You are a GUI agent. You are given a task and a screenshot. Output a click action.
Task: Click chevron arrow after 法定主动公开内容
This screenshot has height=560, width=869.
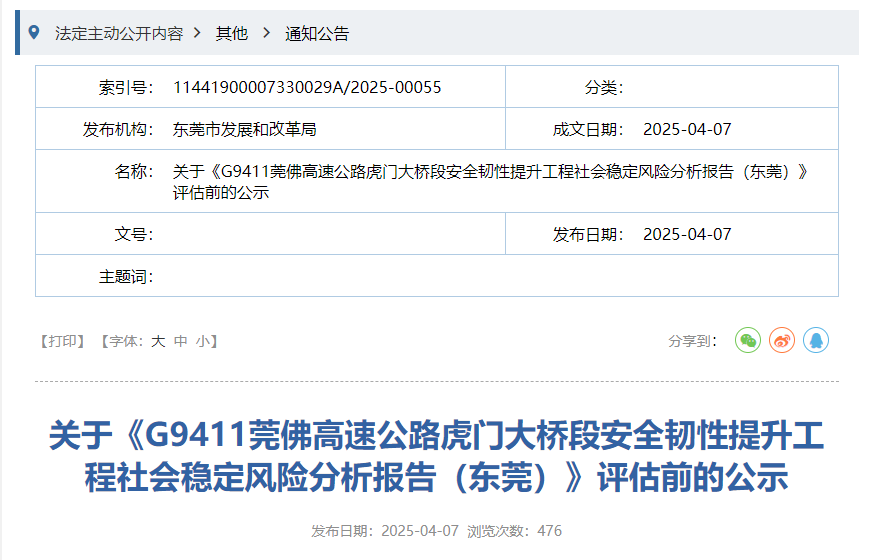coord(197,33)
